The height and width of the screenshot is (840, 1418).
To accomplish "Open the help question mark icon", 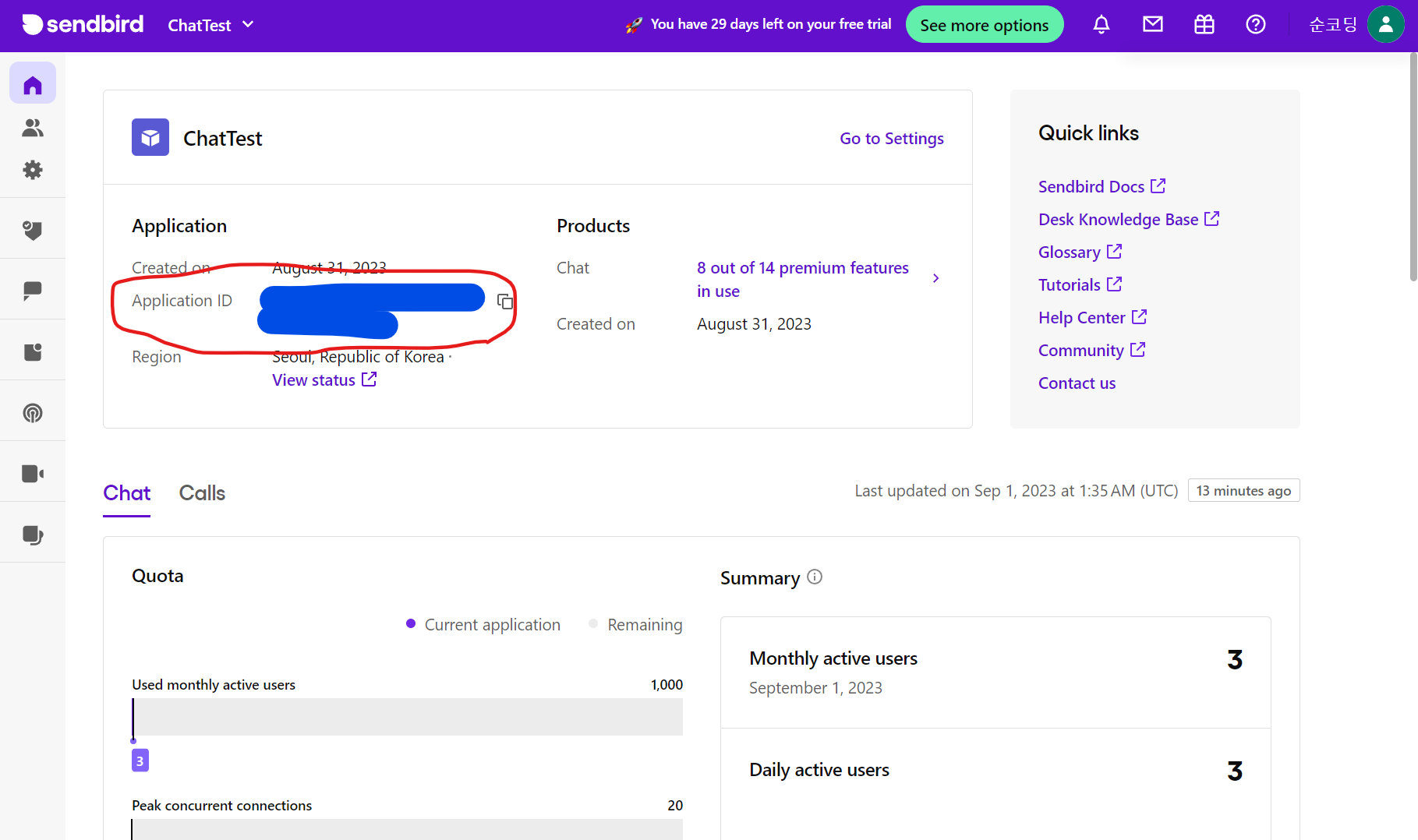I will pos(1256,25).
